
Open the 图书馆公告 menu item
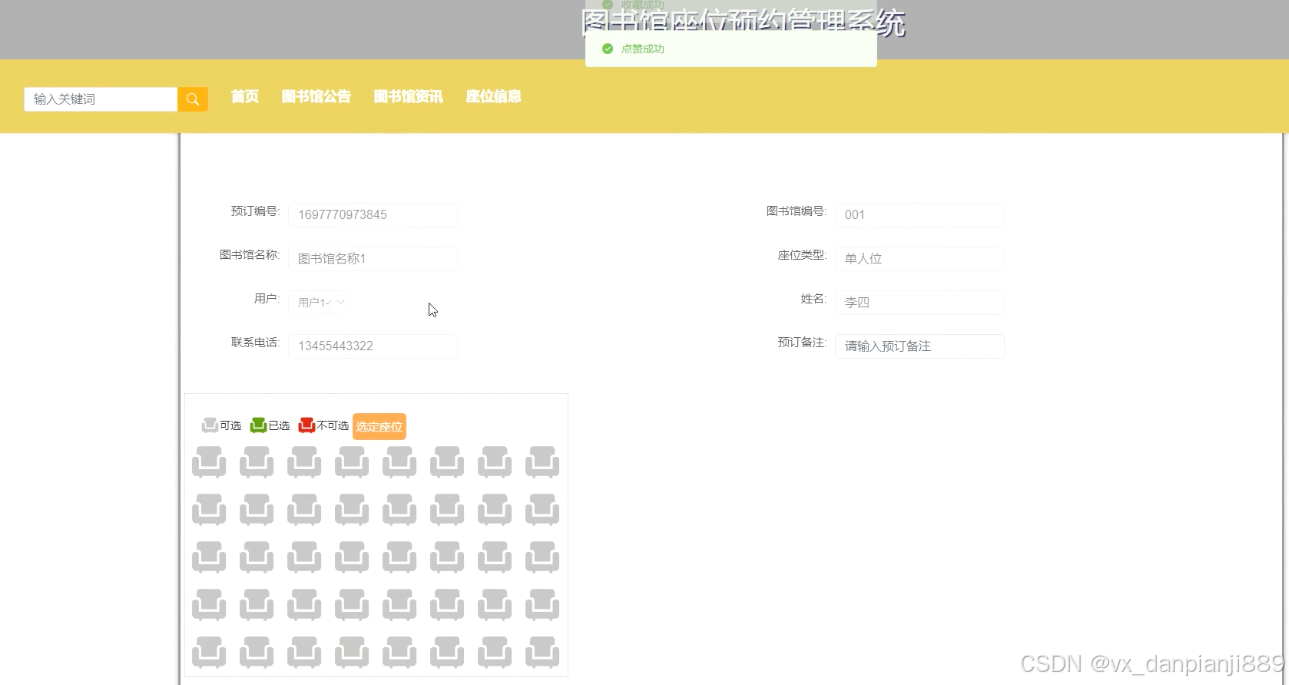[x=316, y=97]
